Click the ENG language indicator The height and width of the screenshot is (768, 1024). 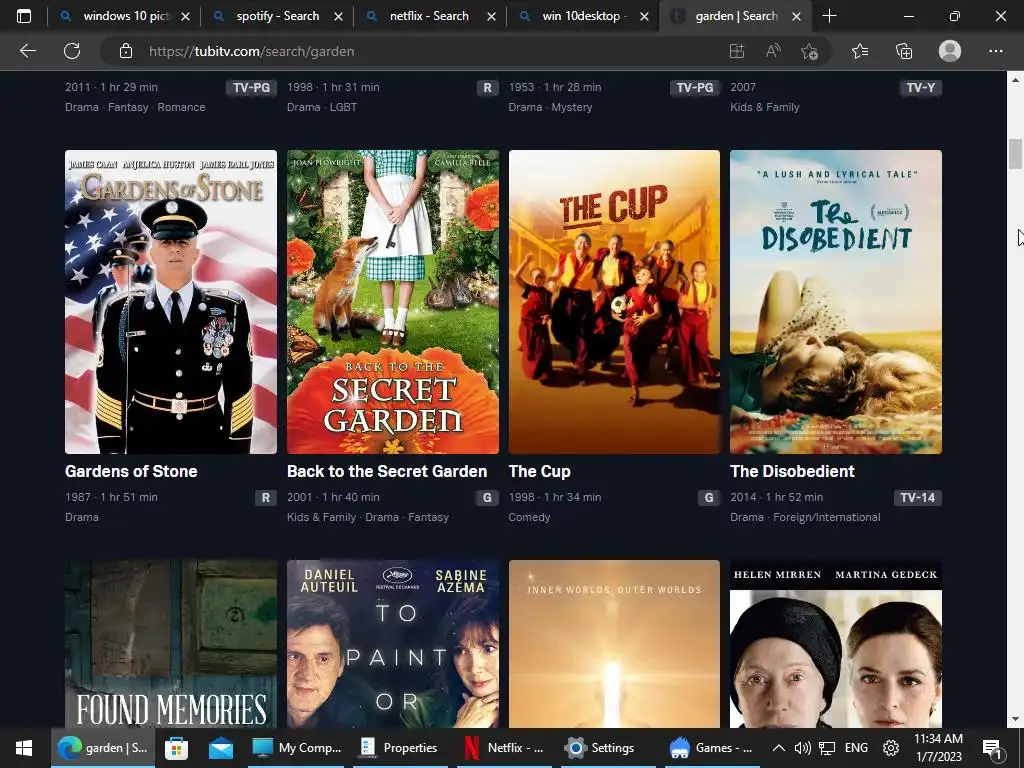856,748
